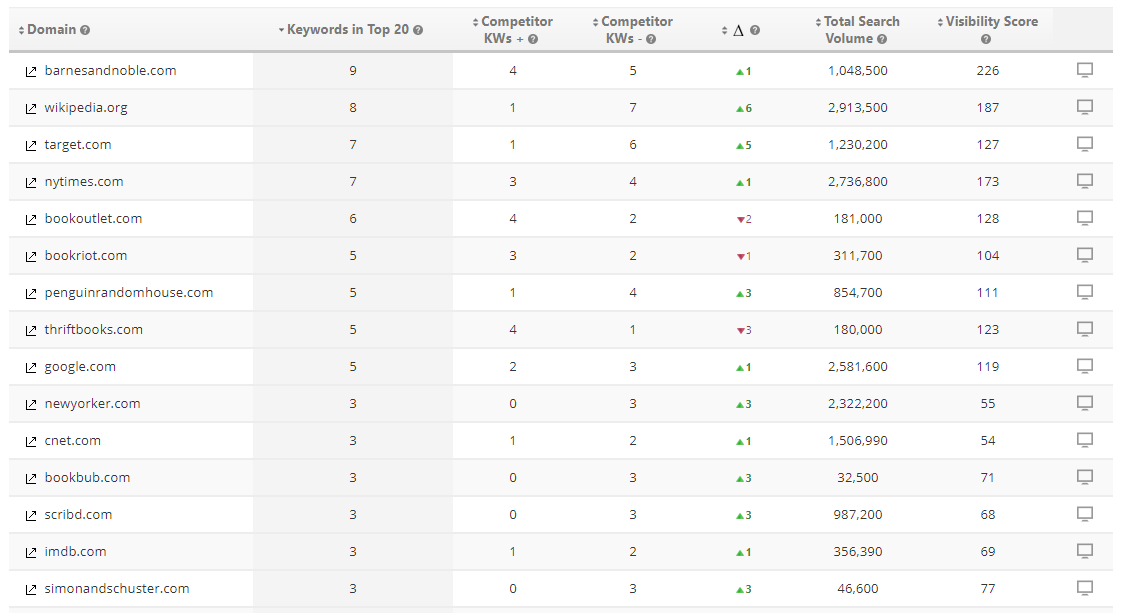The height and width of the screenshot is (613, 1121).
Task: Show help for Keywords in Top 20
Action: 418,30
